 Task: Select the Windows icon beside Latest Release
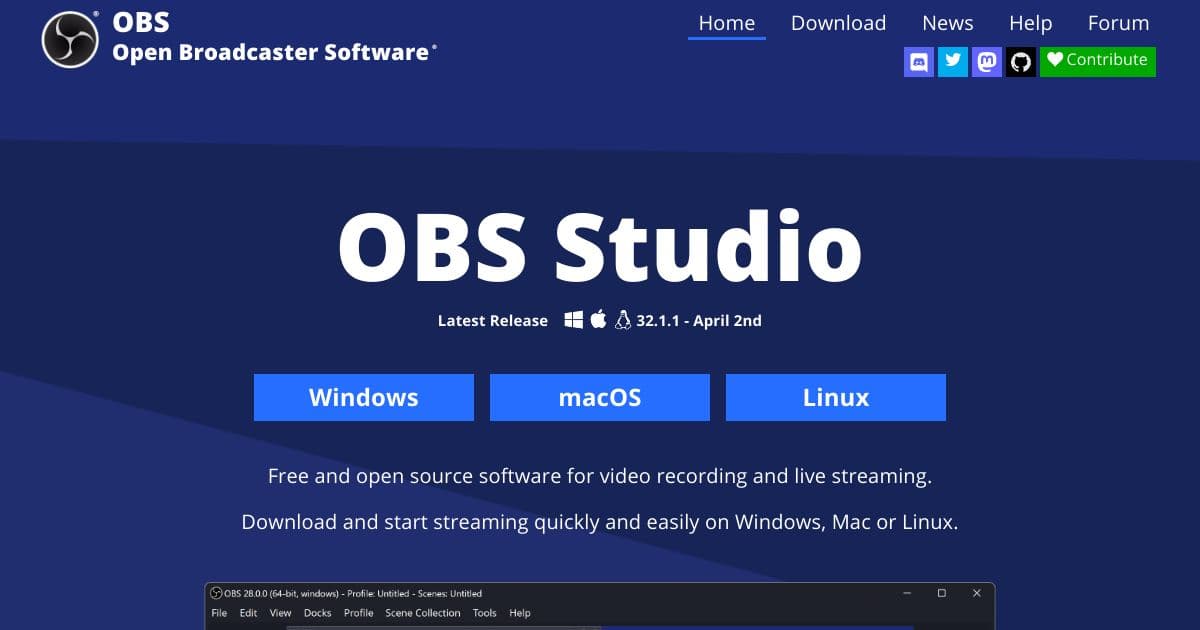click(x=573, y=319)
